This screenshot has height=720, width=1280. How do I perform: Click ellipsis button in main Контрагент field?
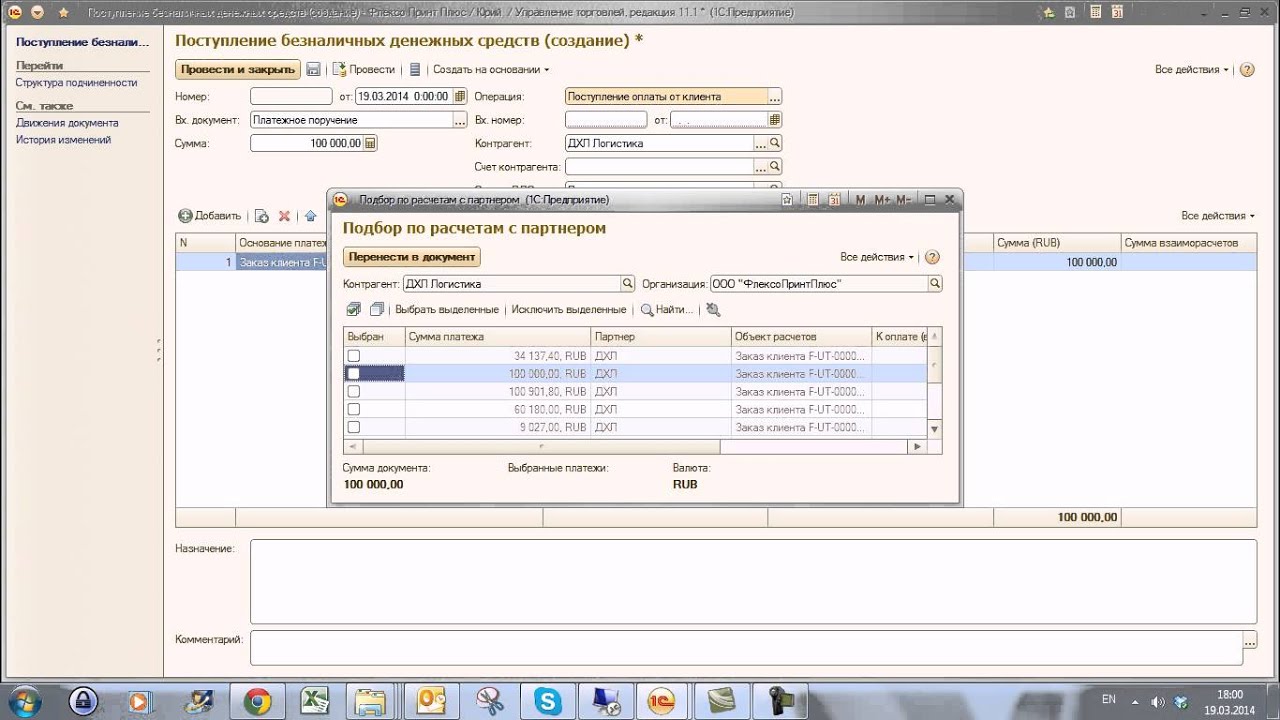[x=761, y=143]
